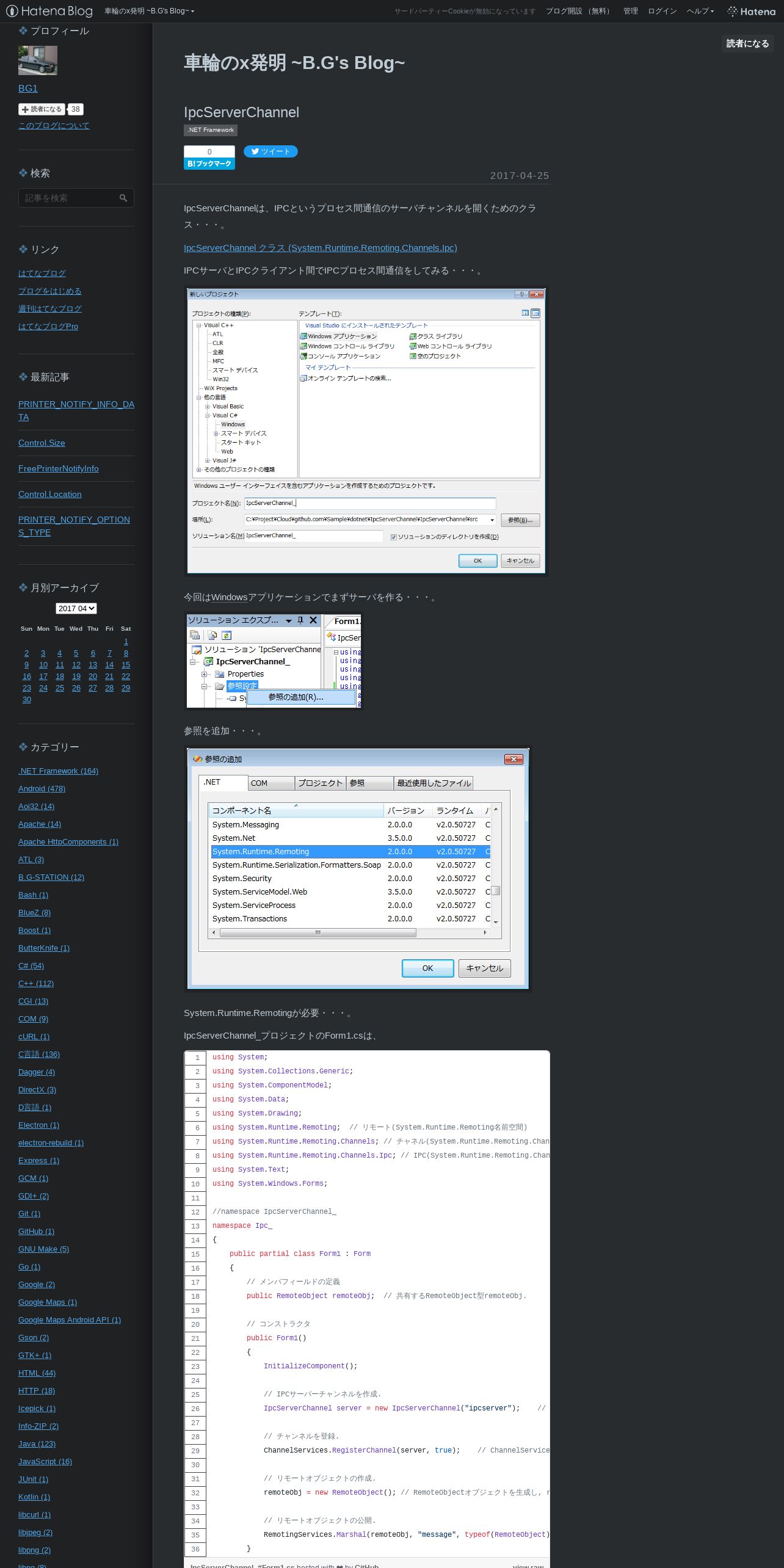This screenshot has width=784, height=1568.
Task: Click ブログ開設(無料) in the header
Action: [x=579, y=11]
